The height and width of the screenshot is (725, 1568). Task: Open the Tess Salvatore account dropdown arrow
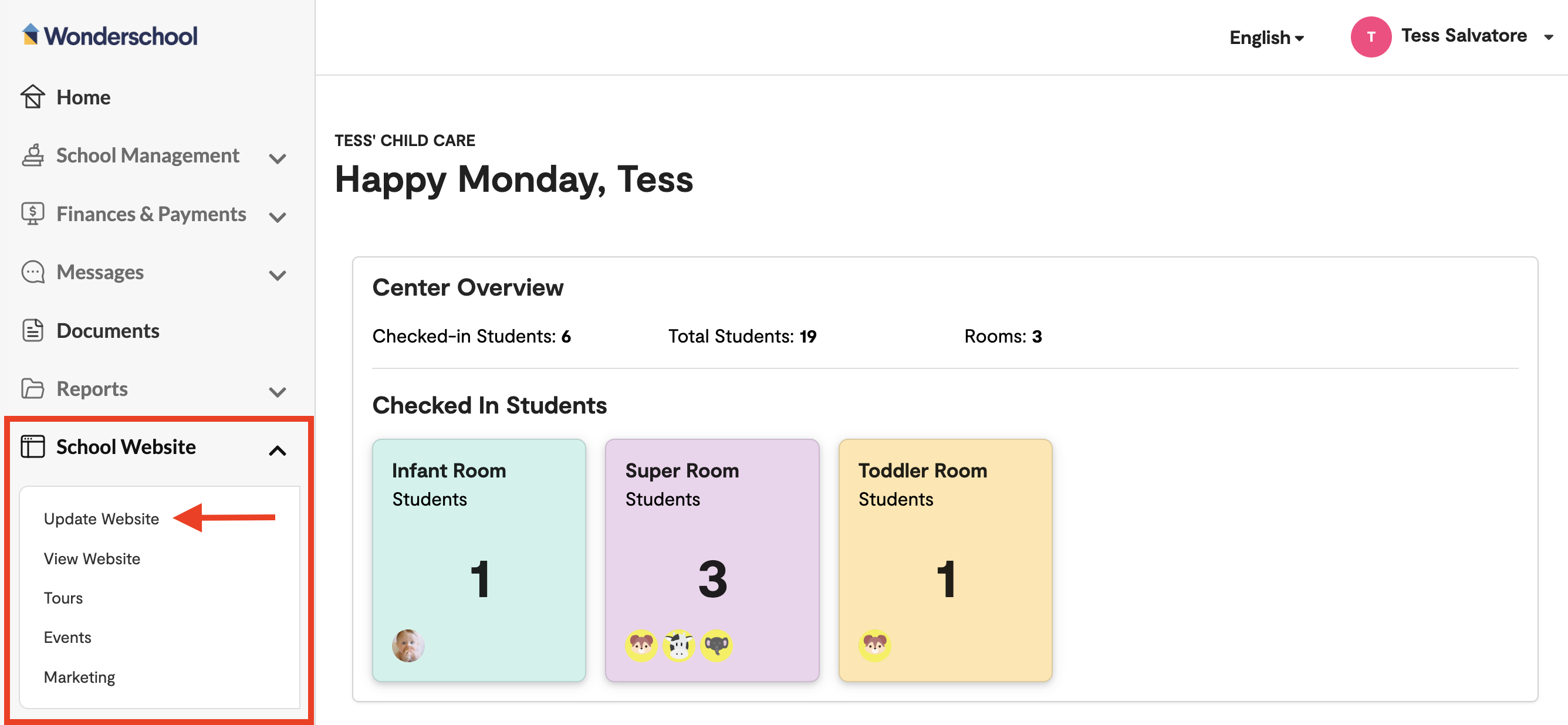point(1549,38)
